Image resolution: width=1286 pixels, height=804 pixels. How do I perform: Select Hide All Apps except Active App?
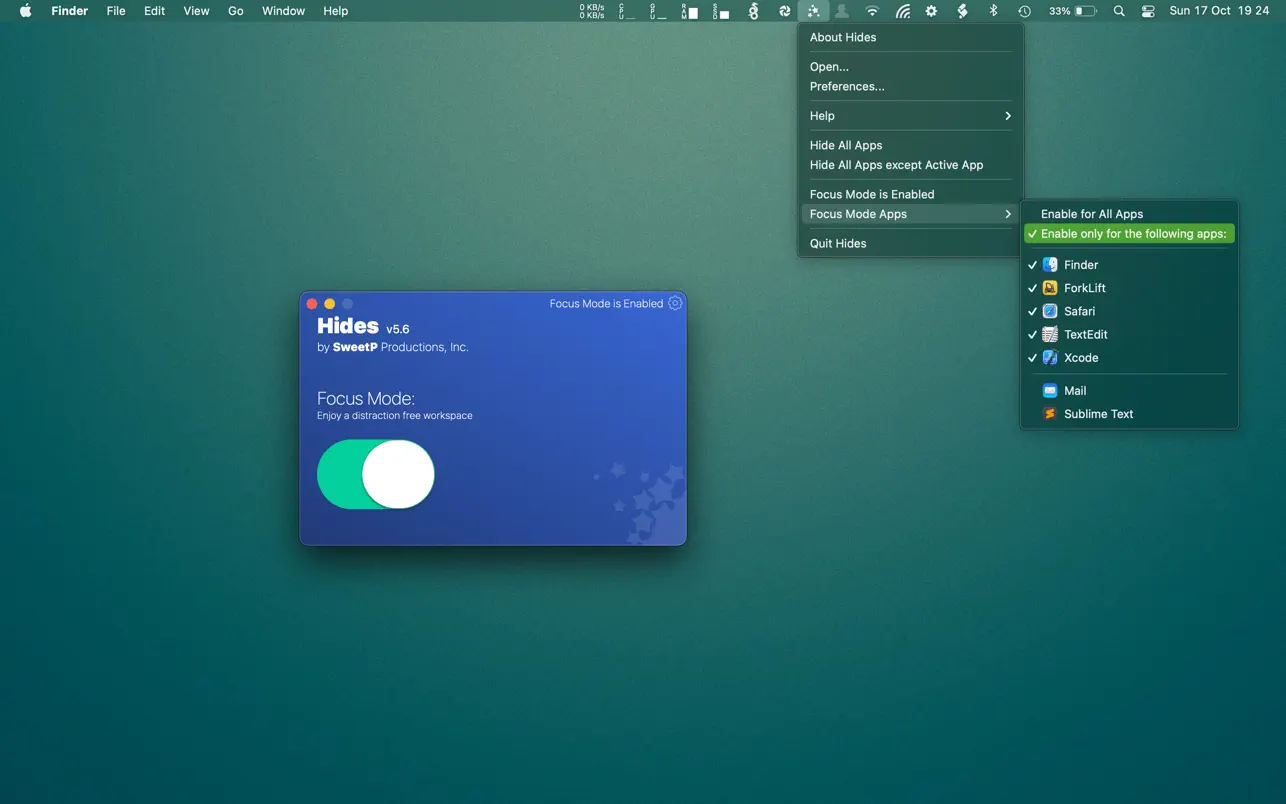(896, 165)
